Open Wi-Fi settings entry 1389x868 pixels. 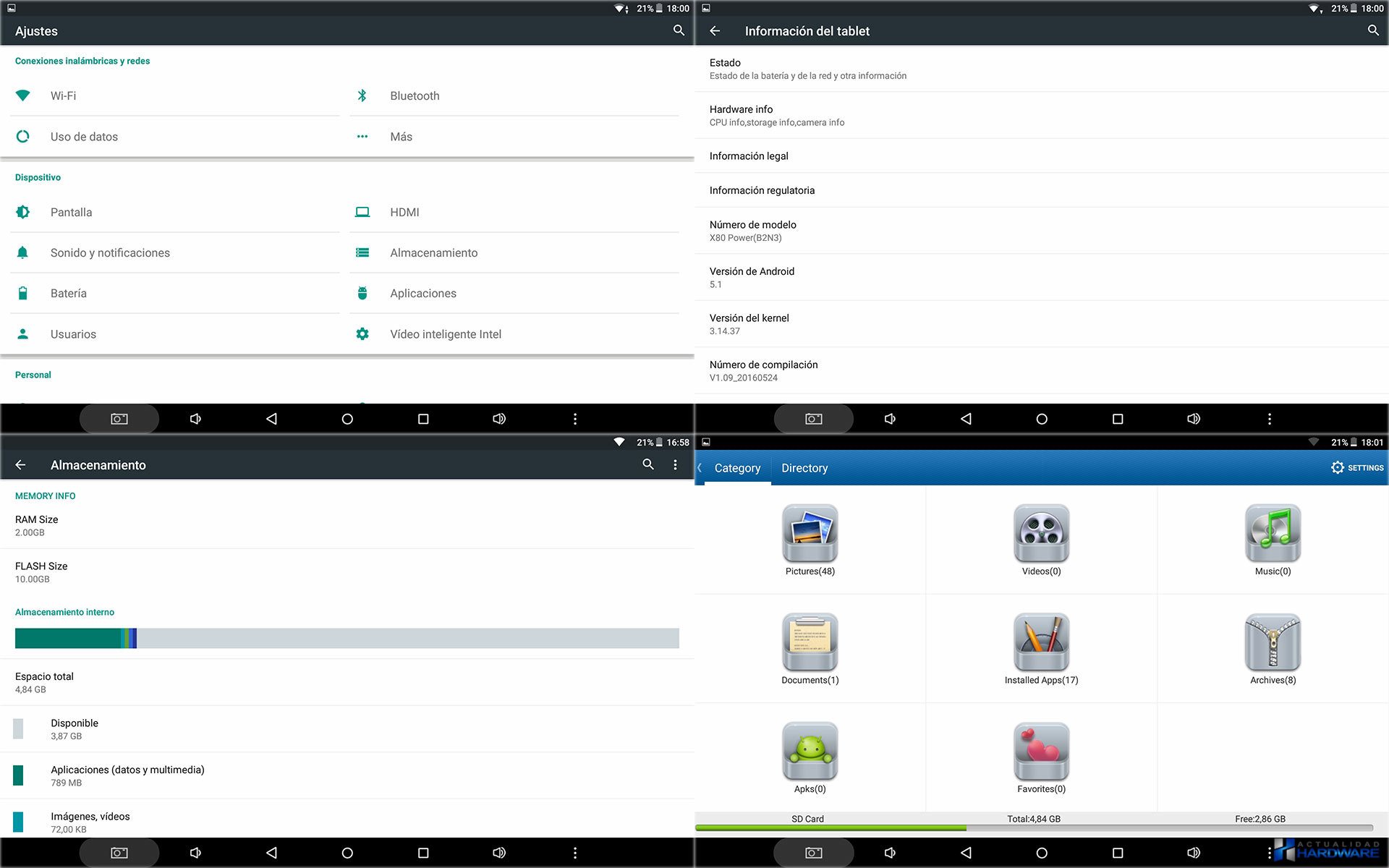[x=63, y=95]
